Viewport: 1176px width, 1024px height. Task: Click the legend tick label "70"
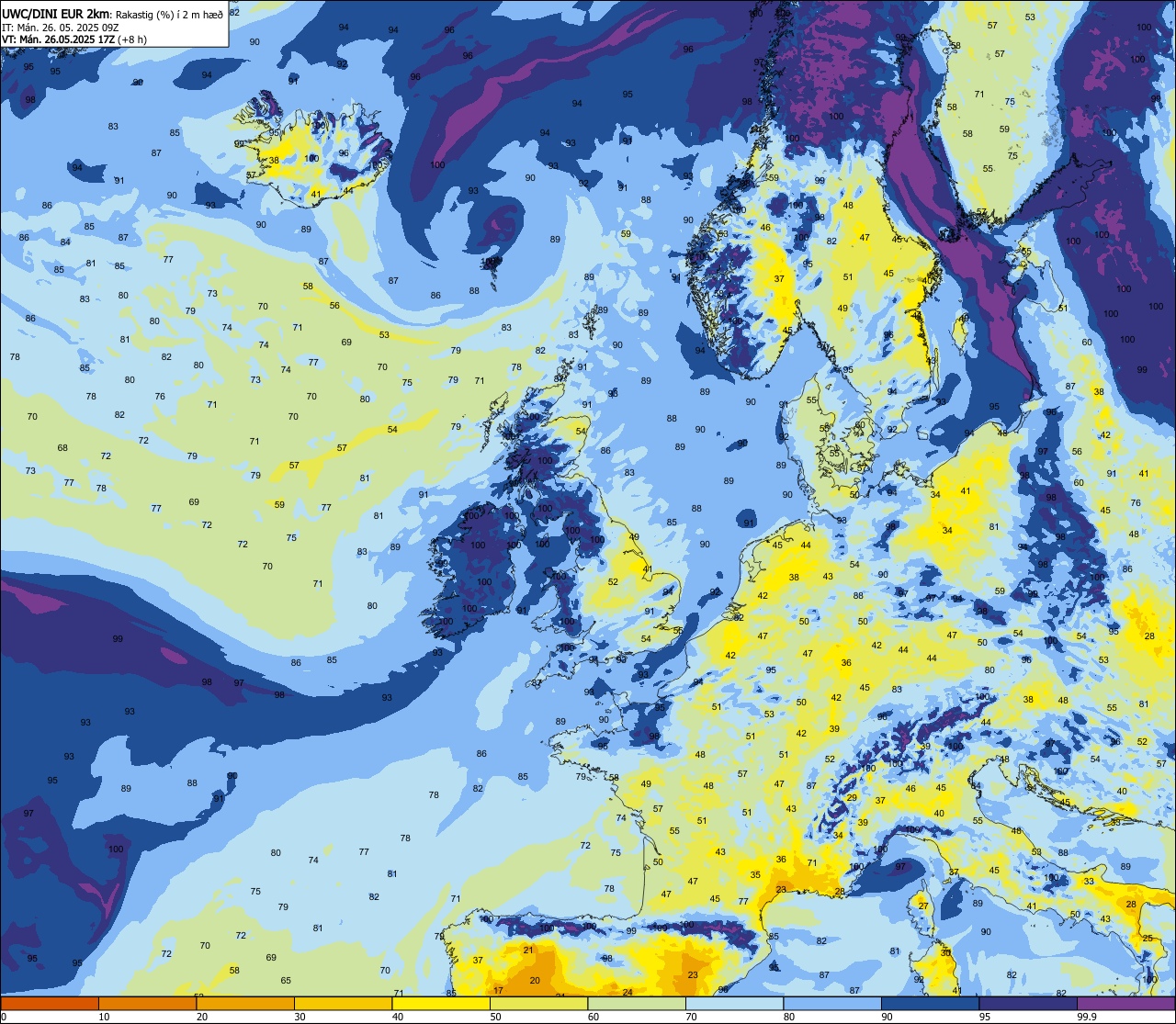tap(691, 1017)
